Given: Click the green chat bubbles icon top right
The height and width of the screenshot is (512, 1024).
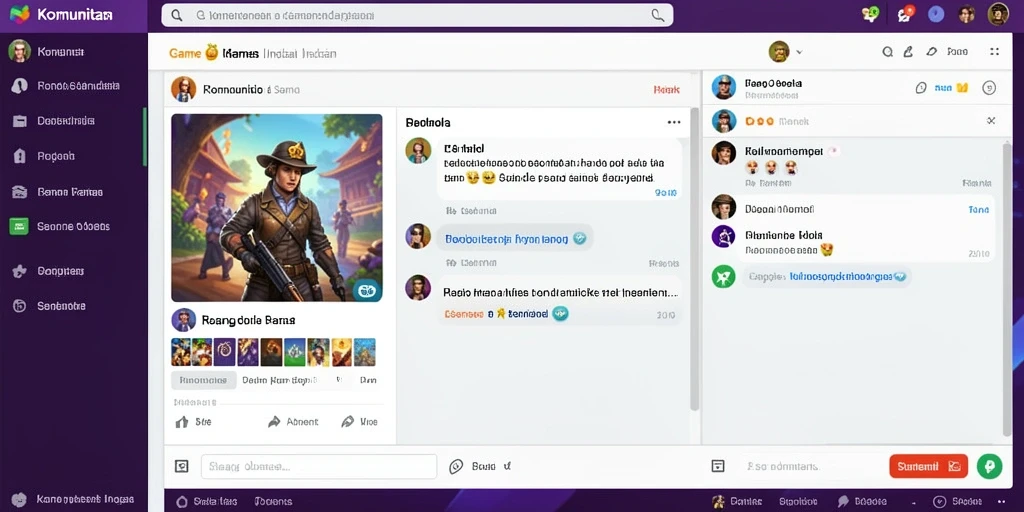Looking at the screenshot, I should (x=869, y=14).
